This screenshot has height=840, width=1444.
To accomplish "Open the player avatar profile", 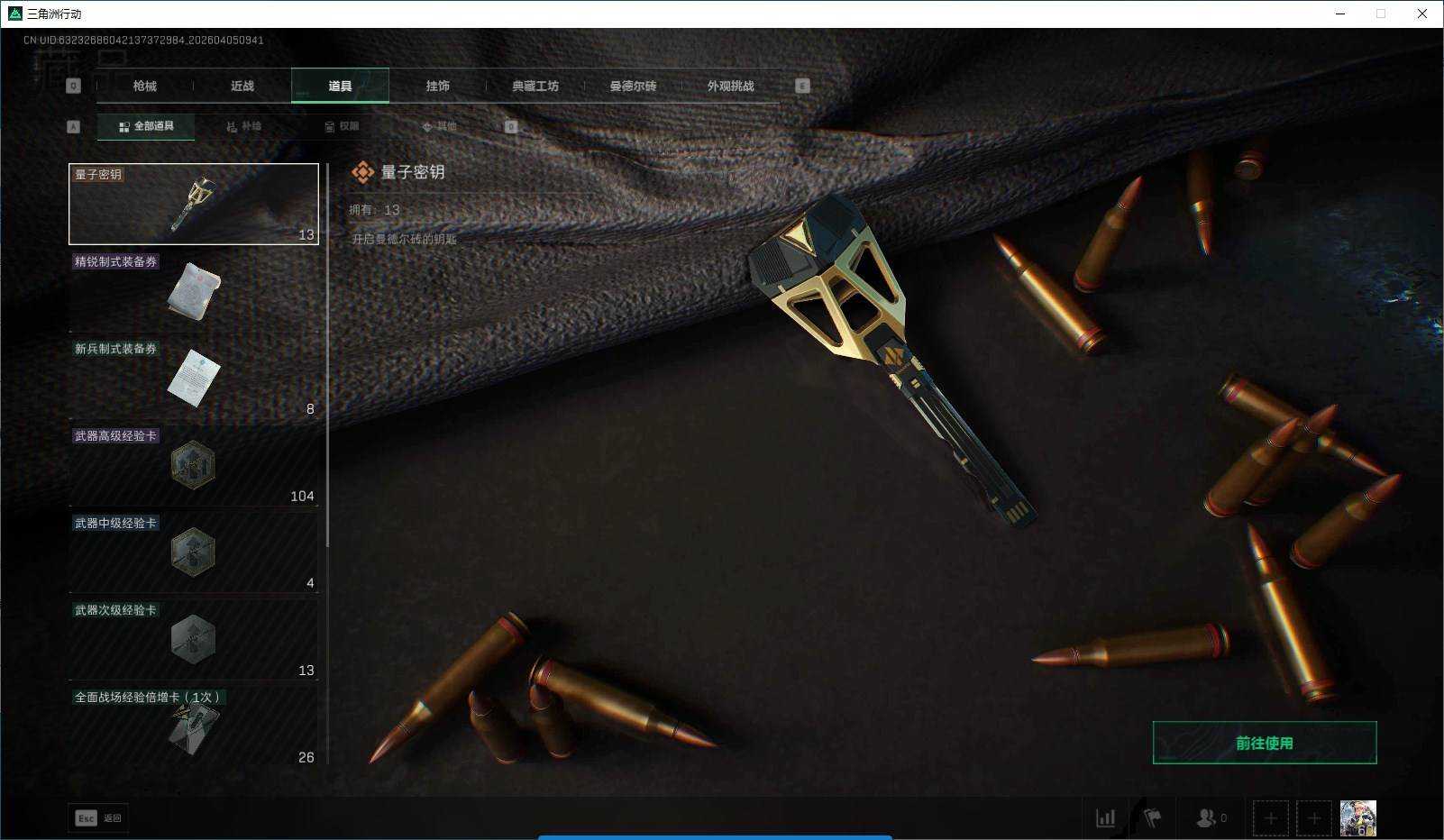I will point(1358,818).
